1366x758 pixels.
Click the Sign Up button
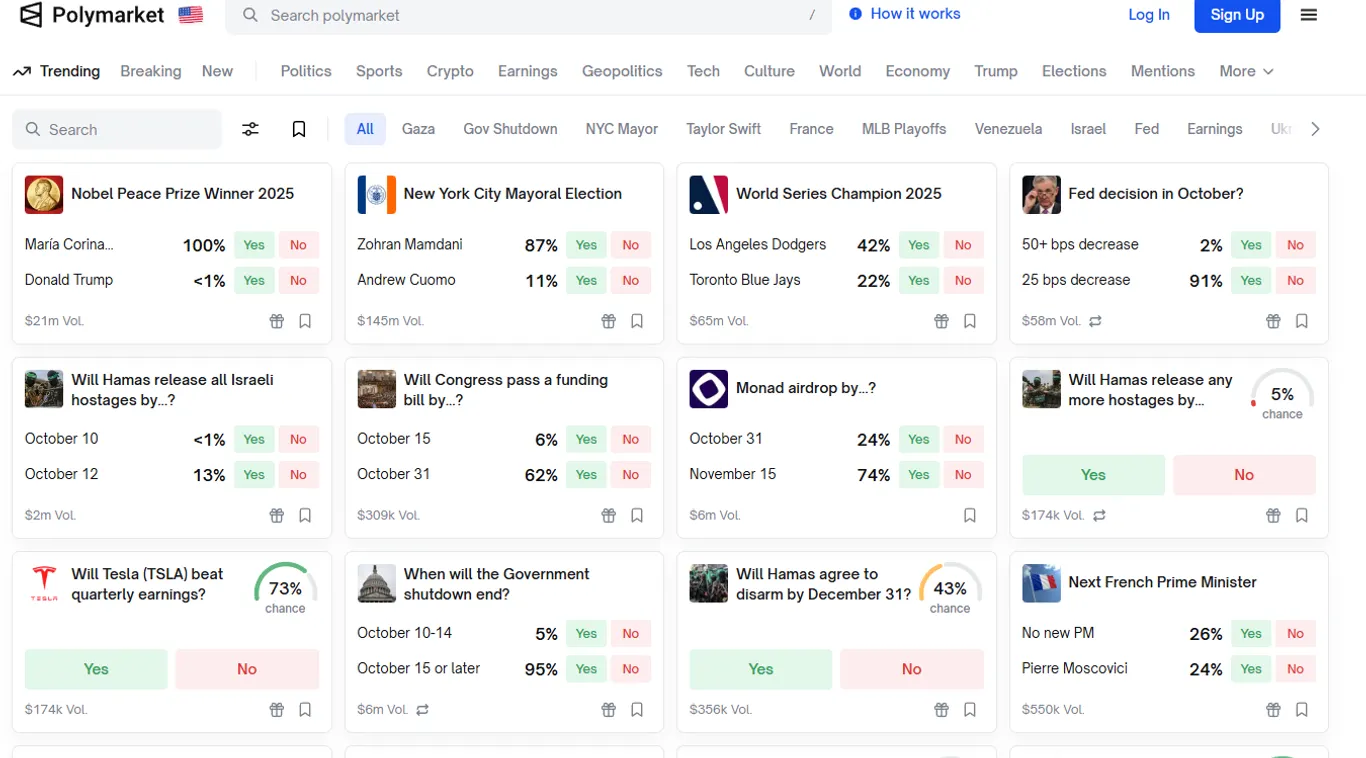click(1237, 15)
